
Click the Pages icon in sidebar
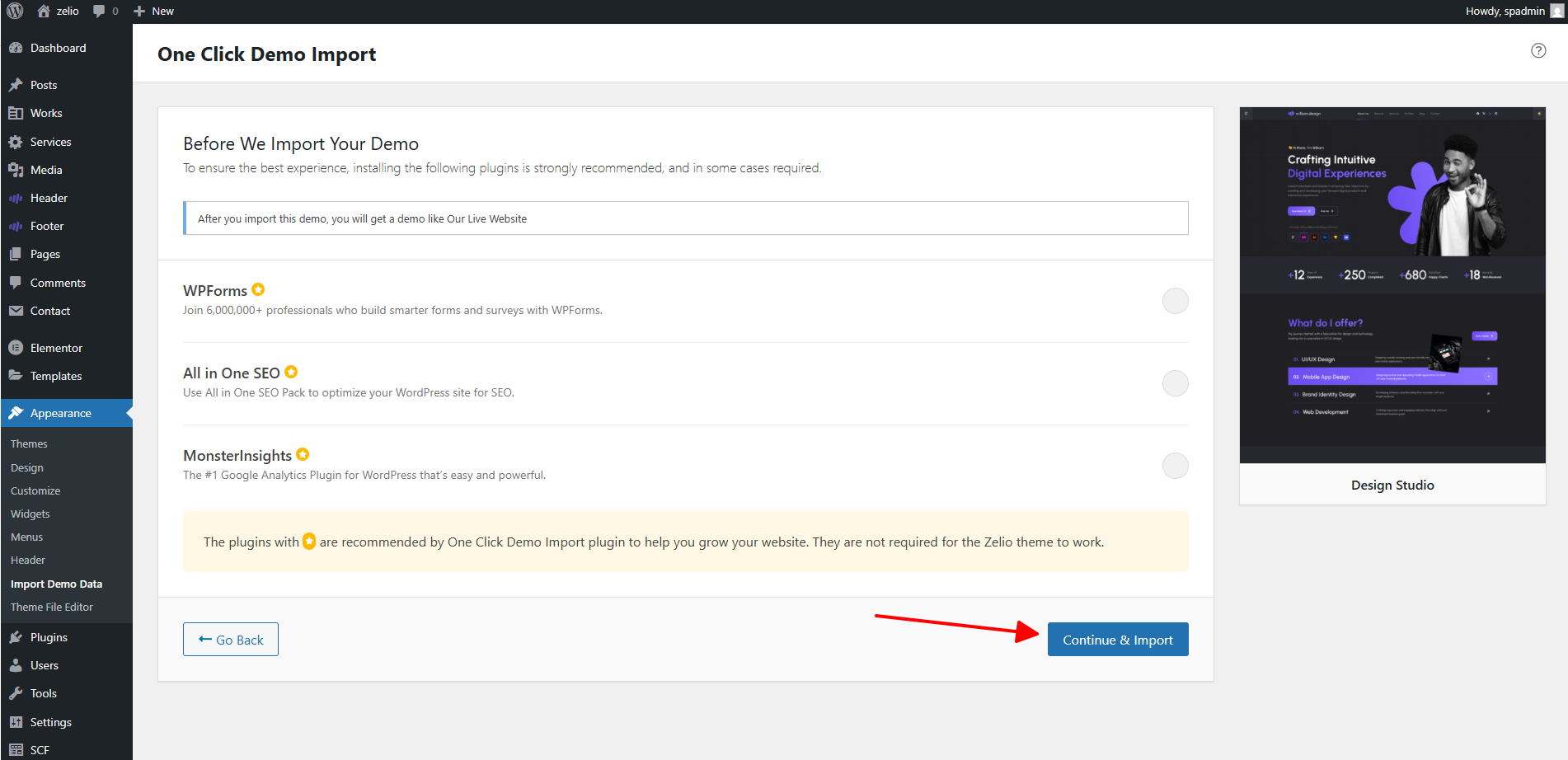click(x=16, y=254)
